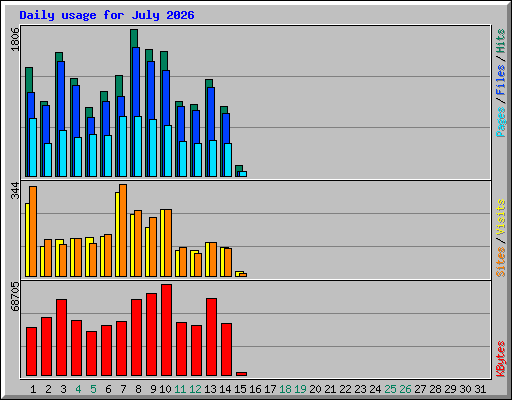Click day 1 on the x-axis
The height and width of the screenshot is (400, 512).
point(33,389)
